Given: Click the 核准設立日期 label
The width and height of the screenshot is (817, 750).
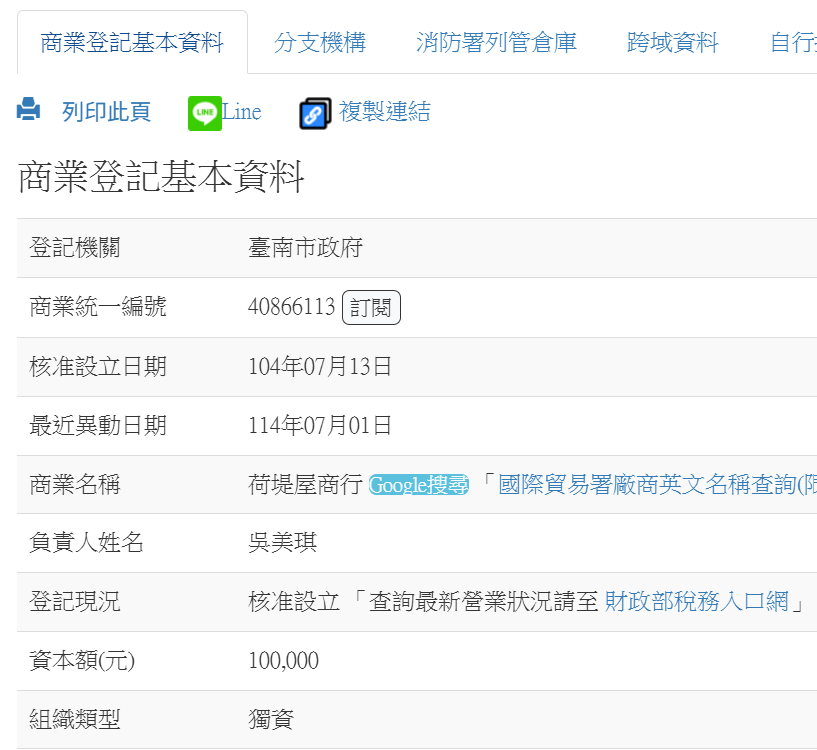Looking at the screenshot, I should coord(98,366).
